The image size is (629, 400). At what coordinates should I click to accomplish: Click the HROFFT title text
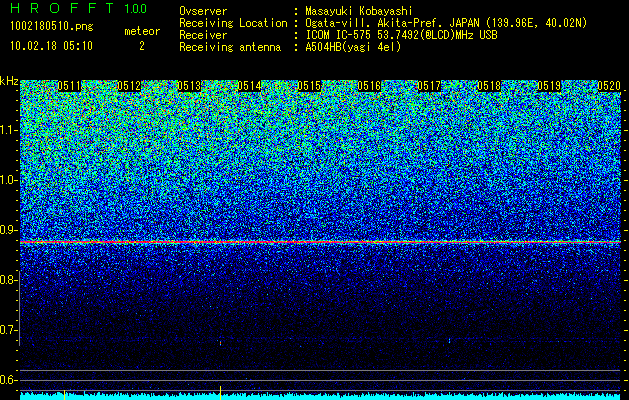pyautogui.click(x=62, y=8)
